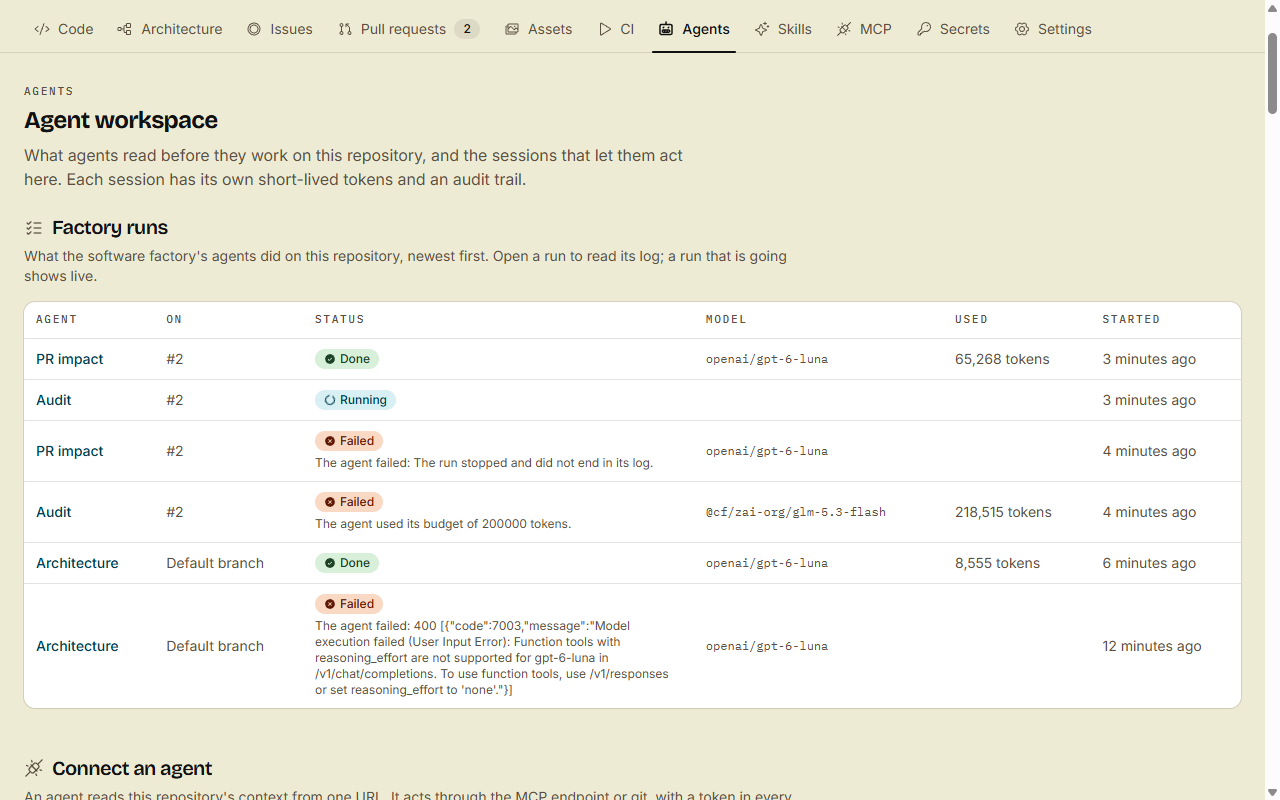
Task: Click the 'run stopped and did not end' message
Action: pos(484,463)
